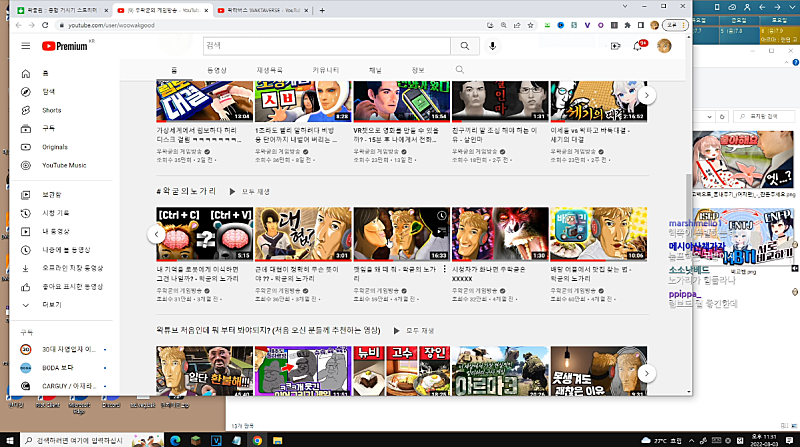Open the notifications bell
The image size is (800, 447).
(639, 46)
